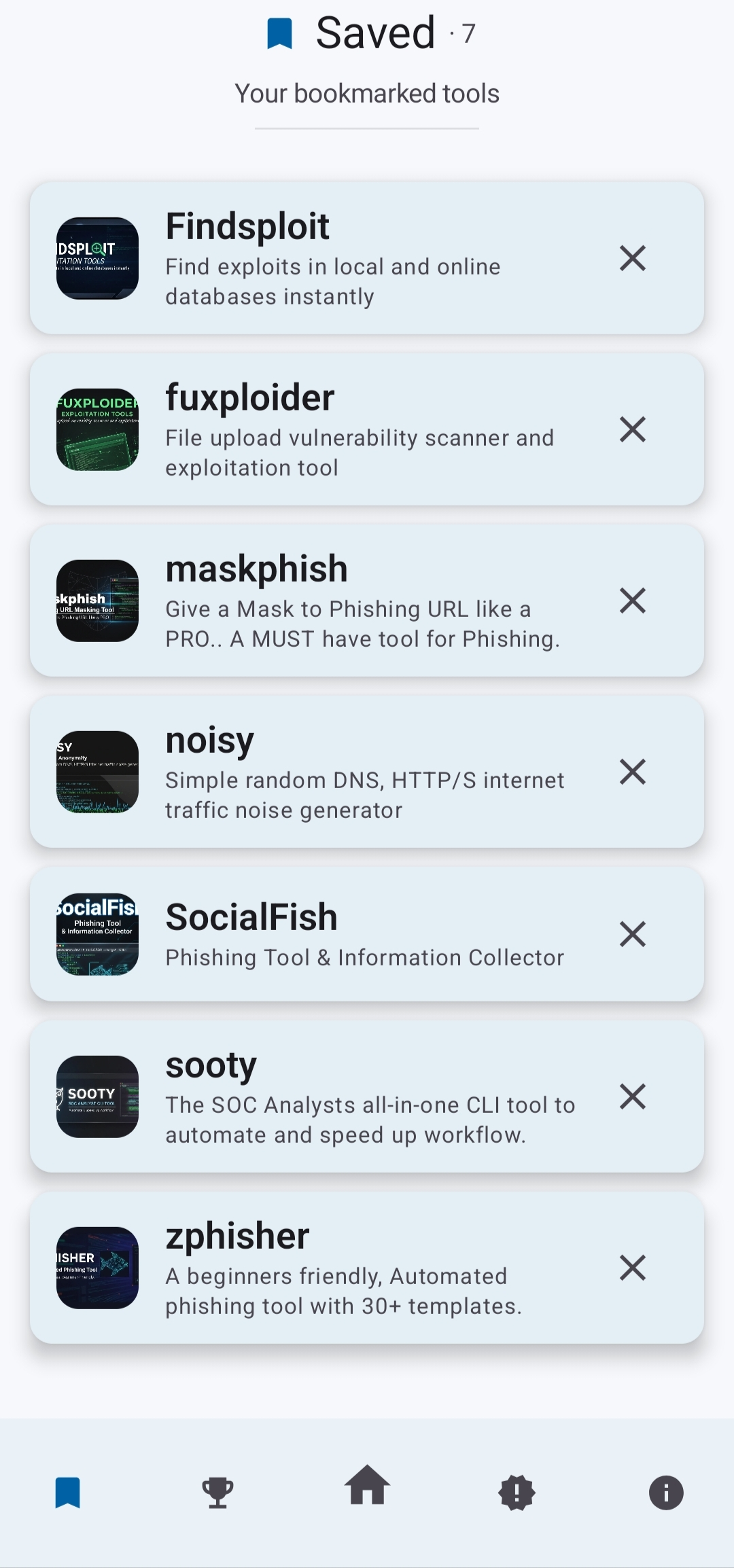Open zphisher tool title
Screen dimensions: 734x1568
tap(237, 1236)
